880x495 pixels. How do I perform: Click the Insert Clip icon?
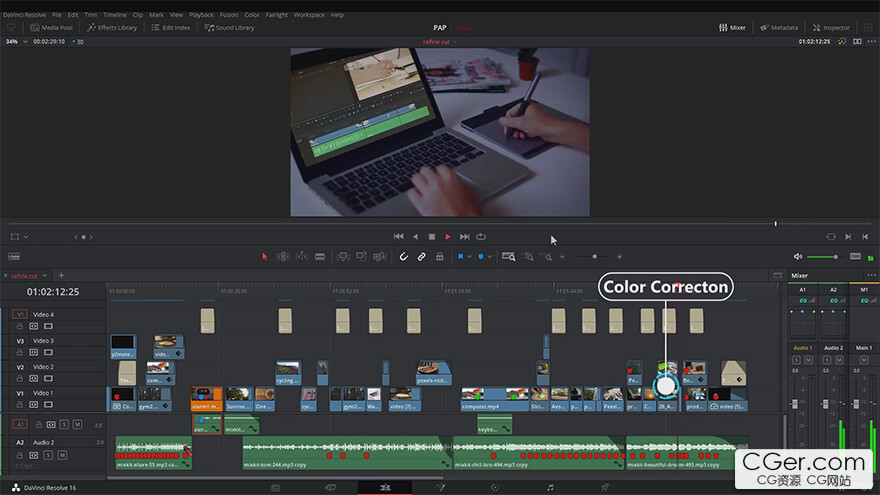(343, 256)
